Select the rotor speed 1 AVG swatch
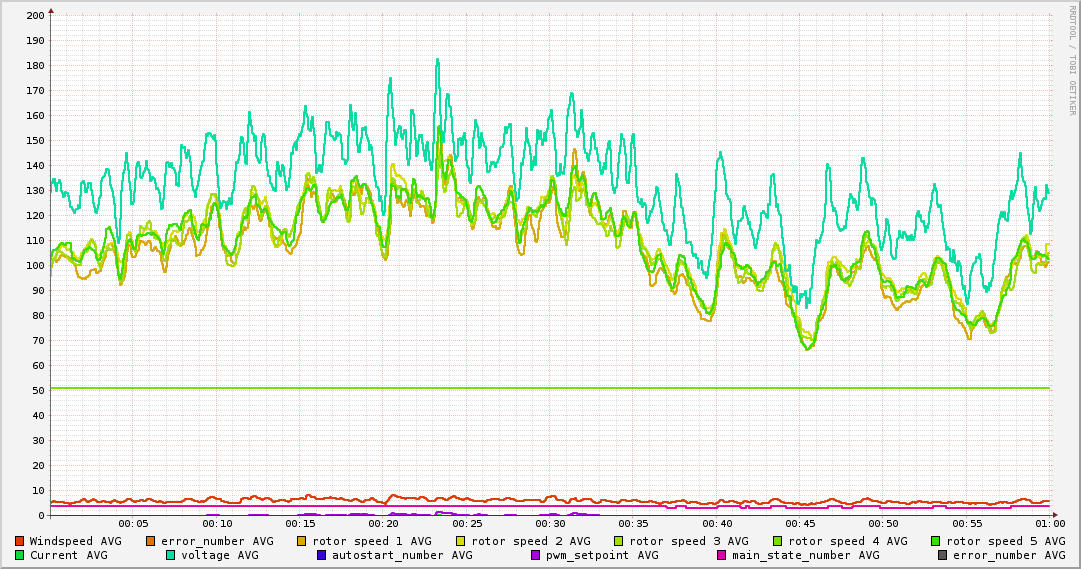 point(302,541)
